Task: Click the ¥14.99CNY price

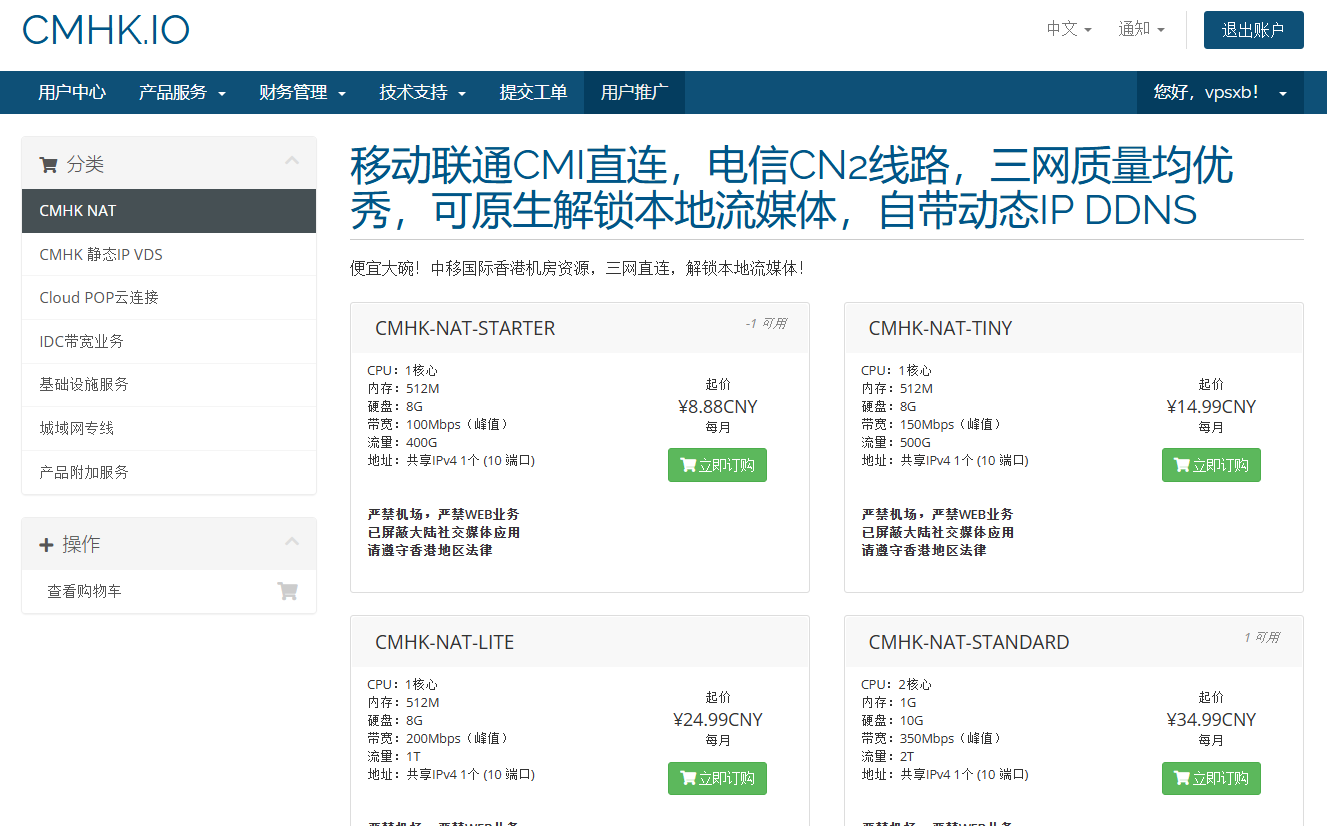Action: 1211,407
